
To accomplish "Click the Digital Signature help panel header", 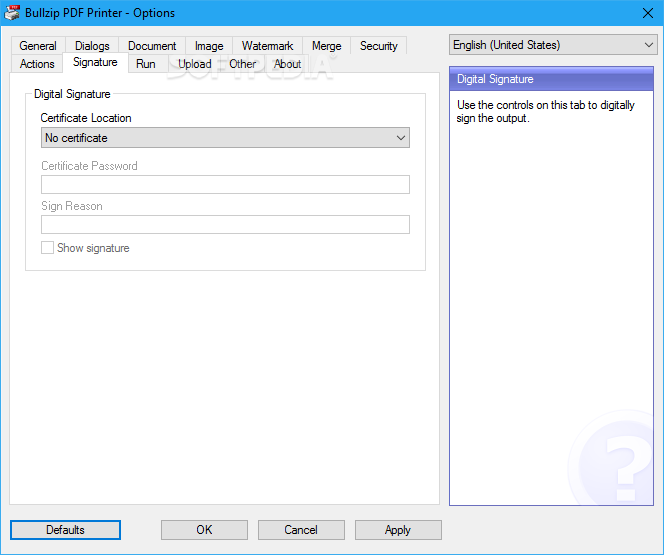I will click(551, 79).
